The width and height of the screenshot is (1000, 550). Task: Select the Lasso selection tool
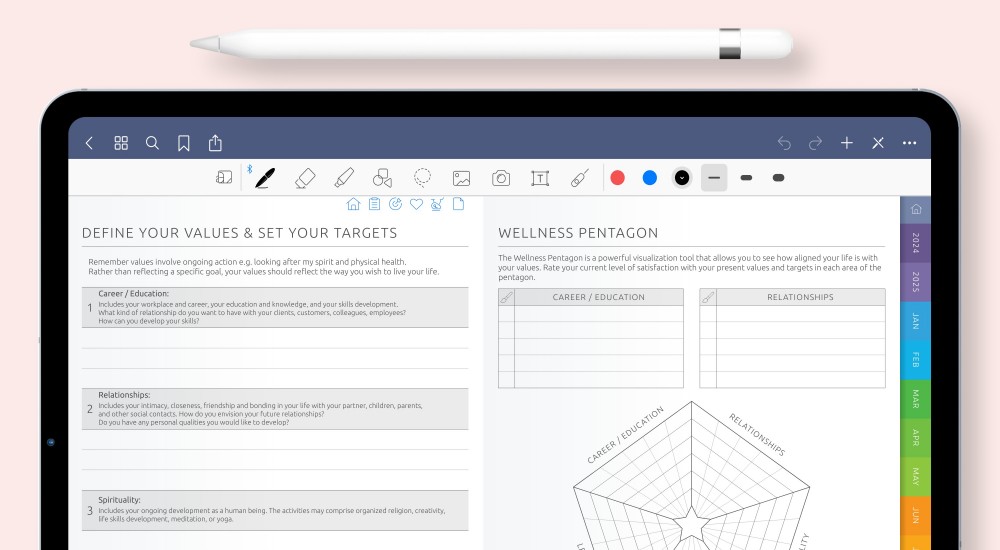[422, 177]
